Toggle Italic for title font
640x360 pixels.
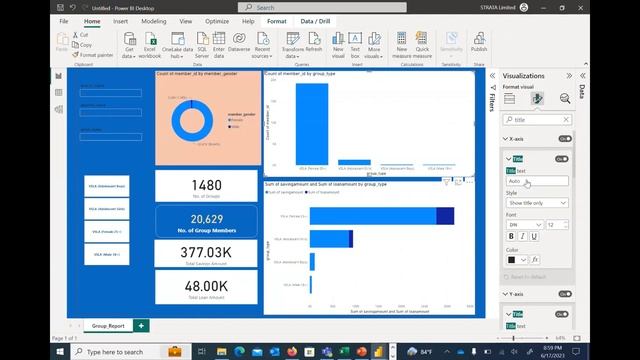pyautogui.click(x=522, y=236)
